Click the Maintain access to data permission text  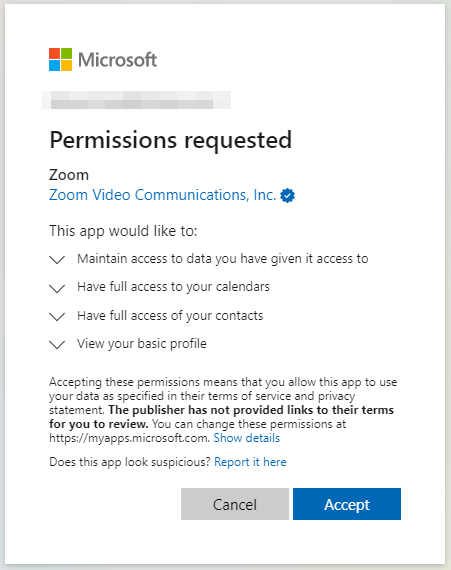pyautogui.click(x=223, y=259)
